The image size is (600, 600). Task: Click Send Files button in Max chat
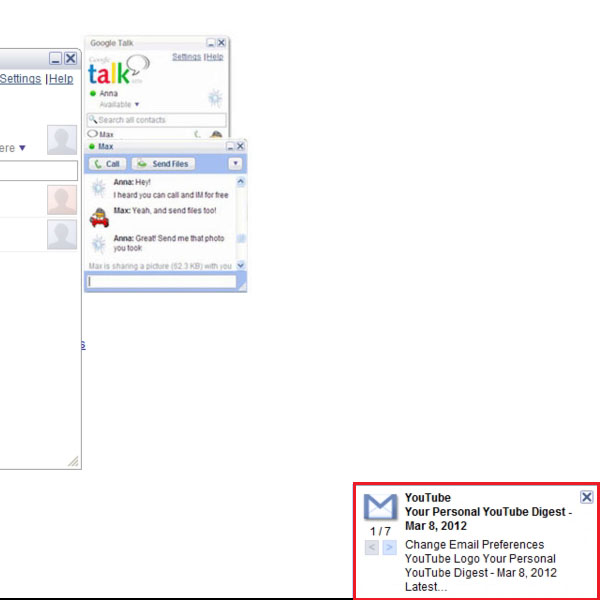point(163,164)
